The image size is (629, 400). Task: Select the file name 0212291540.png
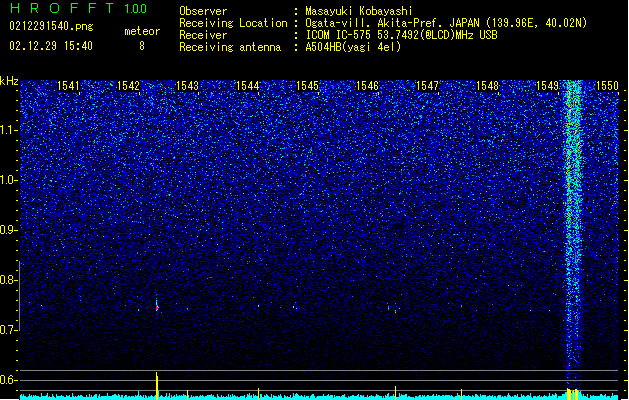[x=51, y=26]
